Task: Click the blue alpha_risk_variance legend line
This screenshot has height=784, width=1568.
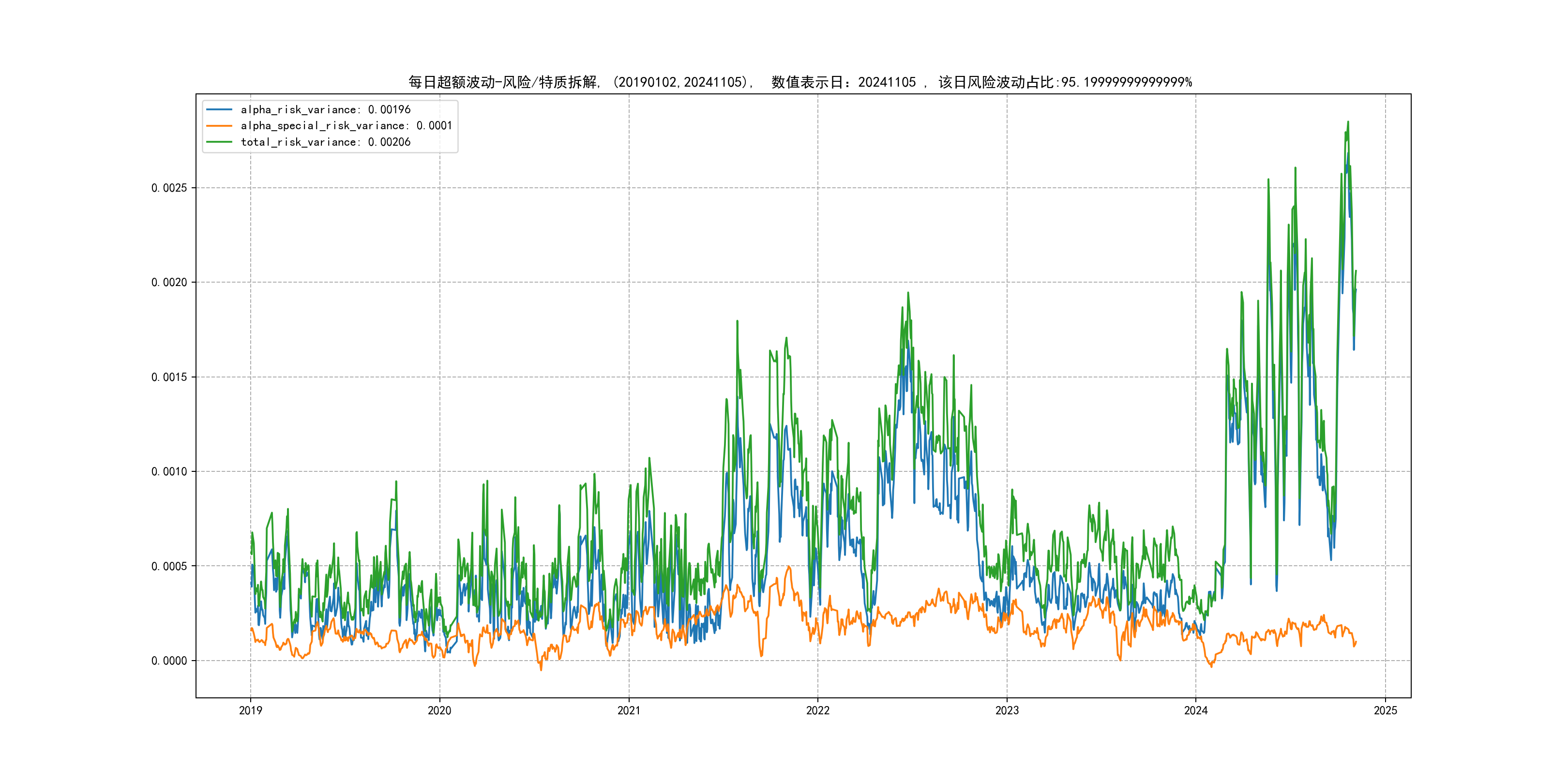Action: (219, 109)
